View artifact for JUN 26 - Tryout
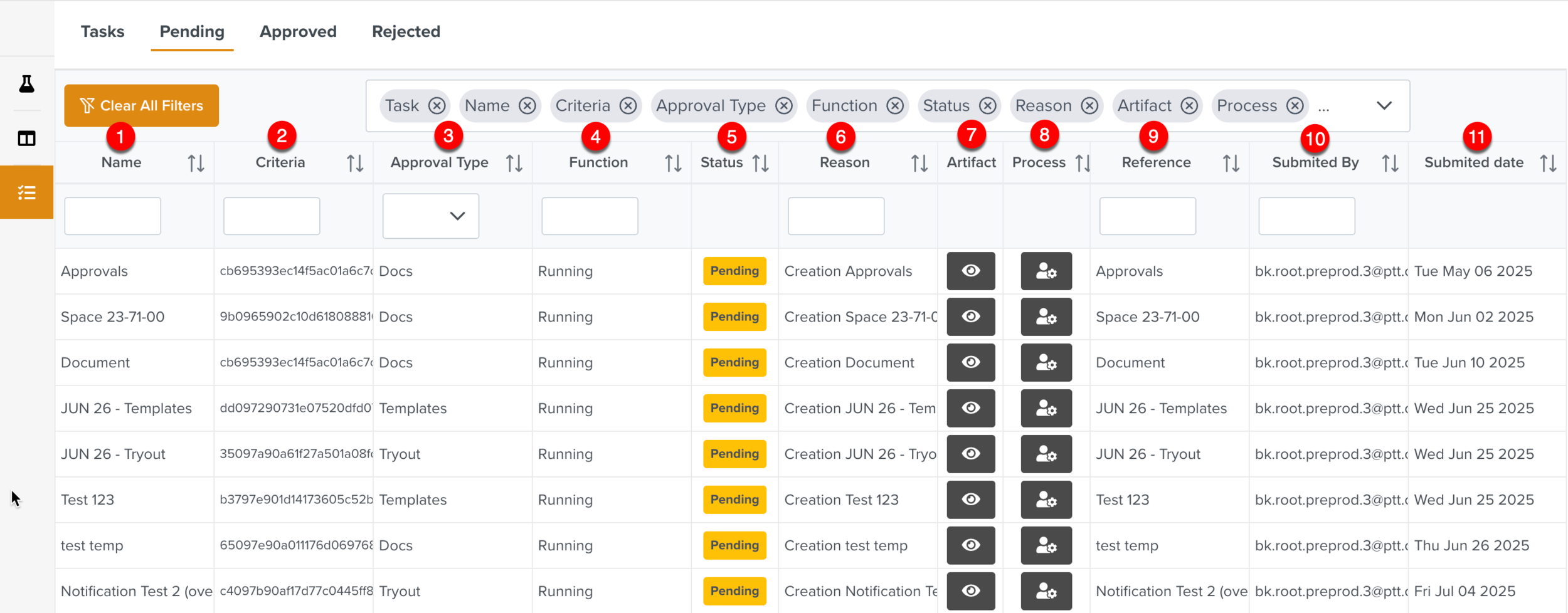The height and width of the screenshot is (613, 1568). click(970, 454)
